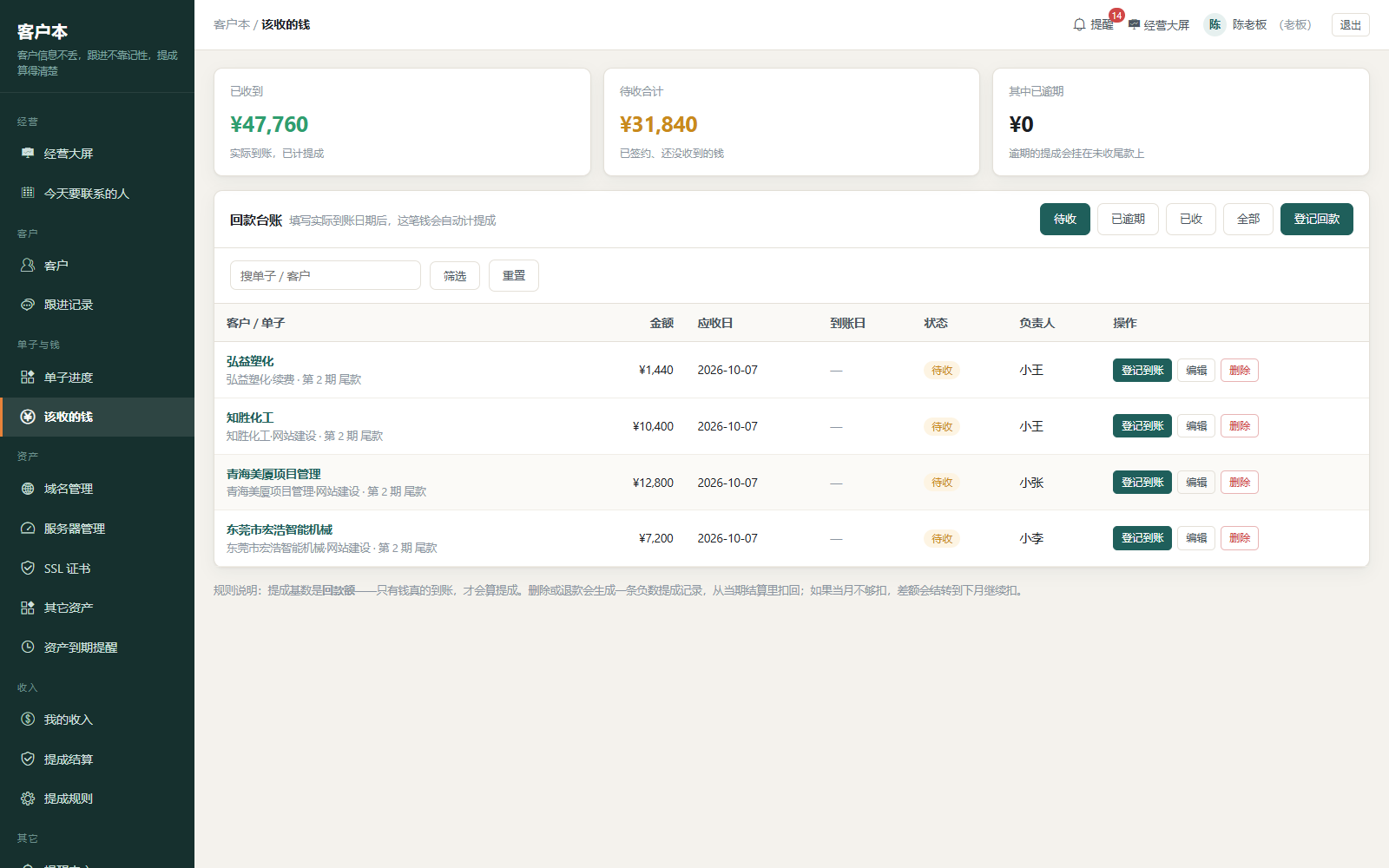Edit the 知胜化工 payment row

[1196, 426]
